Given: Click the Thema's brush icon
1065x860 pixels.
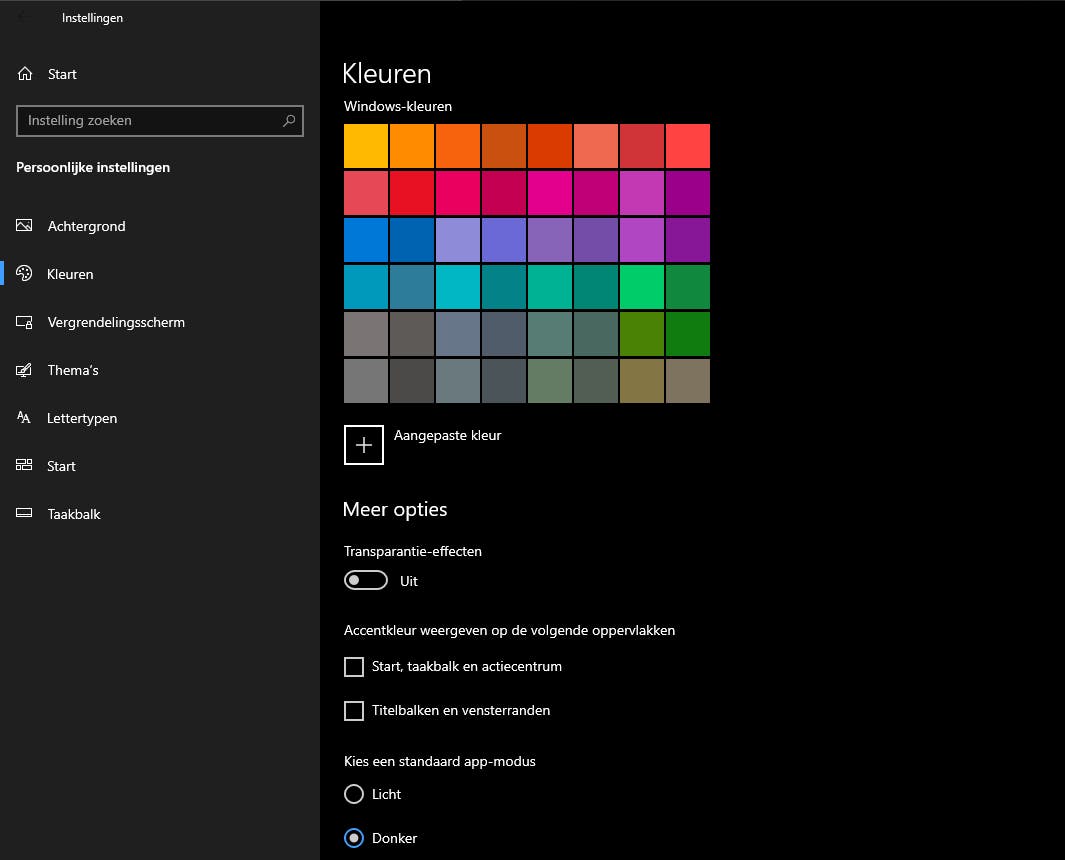Looking at the screenshot, I should pos(25,370).
